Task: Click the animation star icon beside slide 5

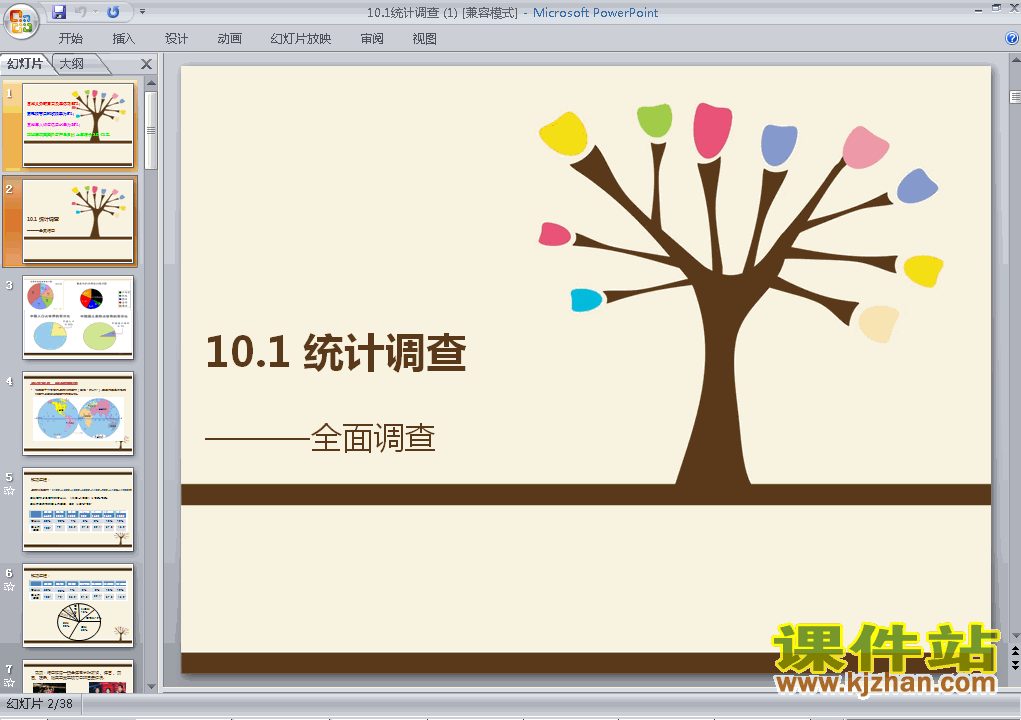Action: 9,490
